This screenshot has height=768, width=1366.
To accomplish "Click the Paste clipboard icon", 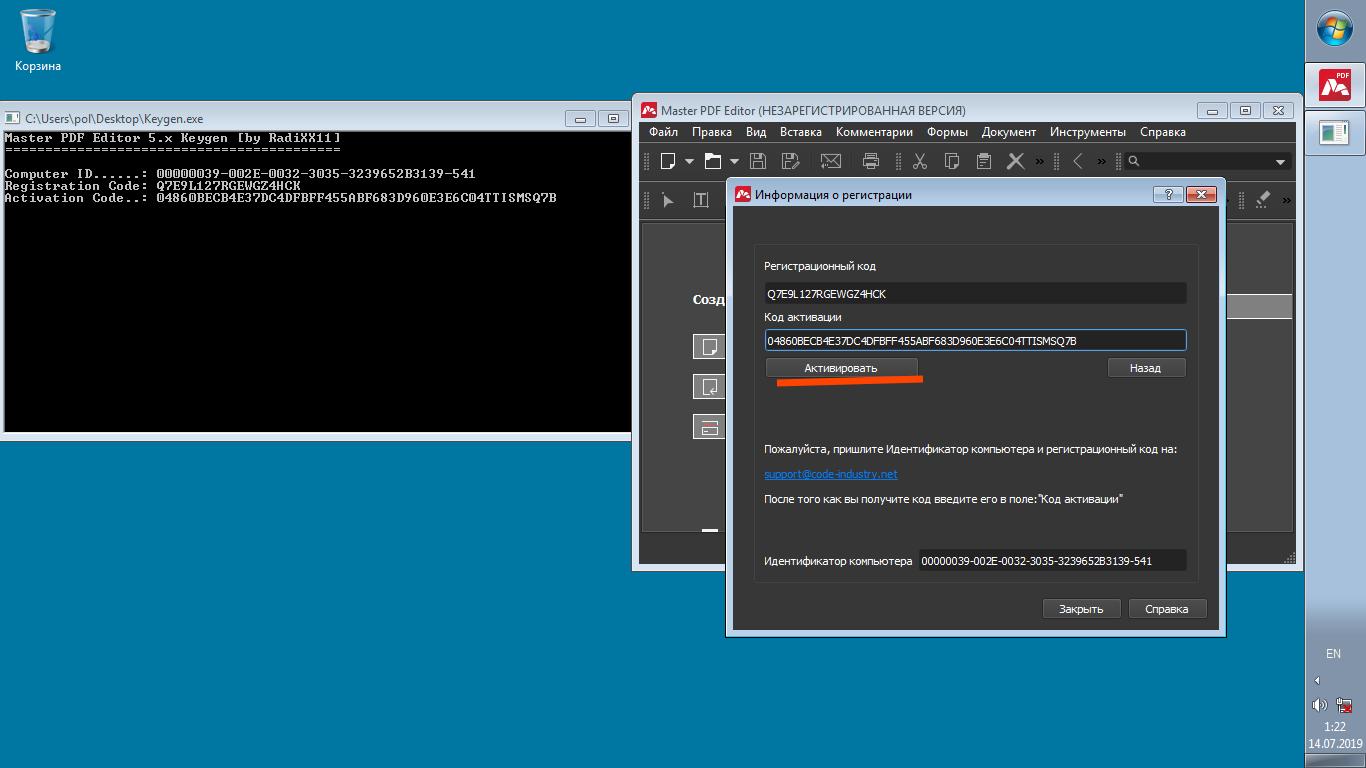I will tap(984, 161).
